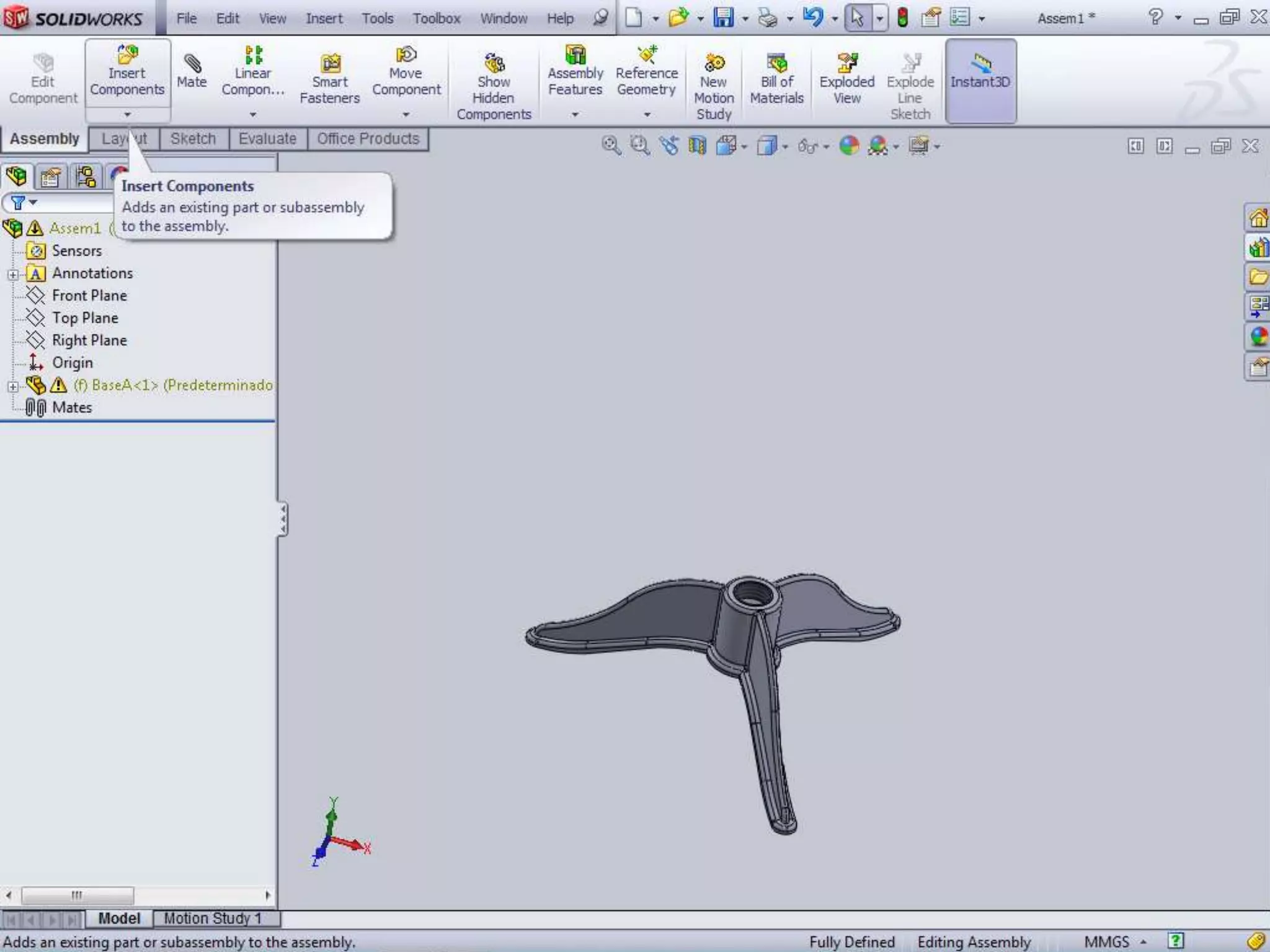
Task: Open Insert Components dropdown arrow
Action: click(127, 115)
